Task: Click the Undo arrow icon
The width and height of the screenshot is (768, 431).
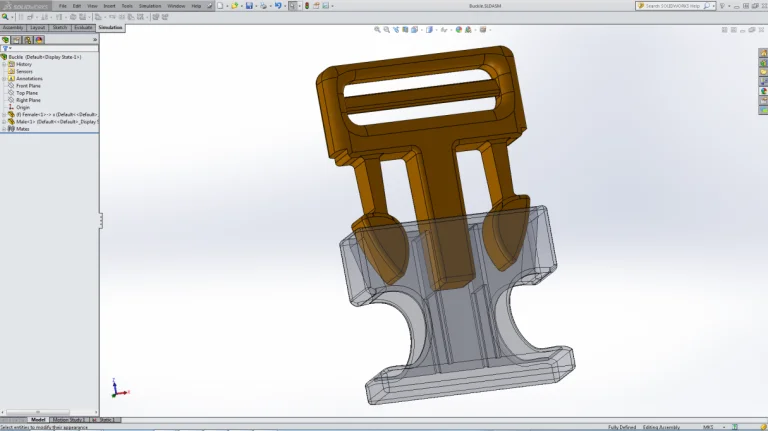Action: (x=278, y=6)
